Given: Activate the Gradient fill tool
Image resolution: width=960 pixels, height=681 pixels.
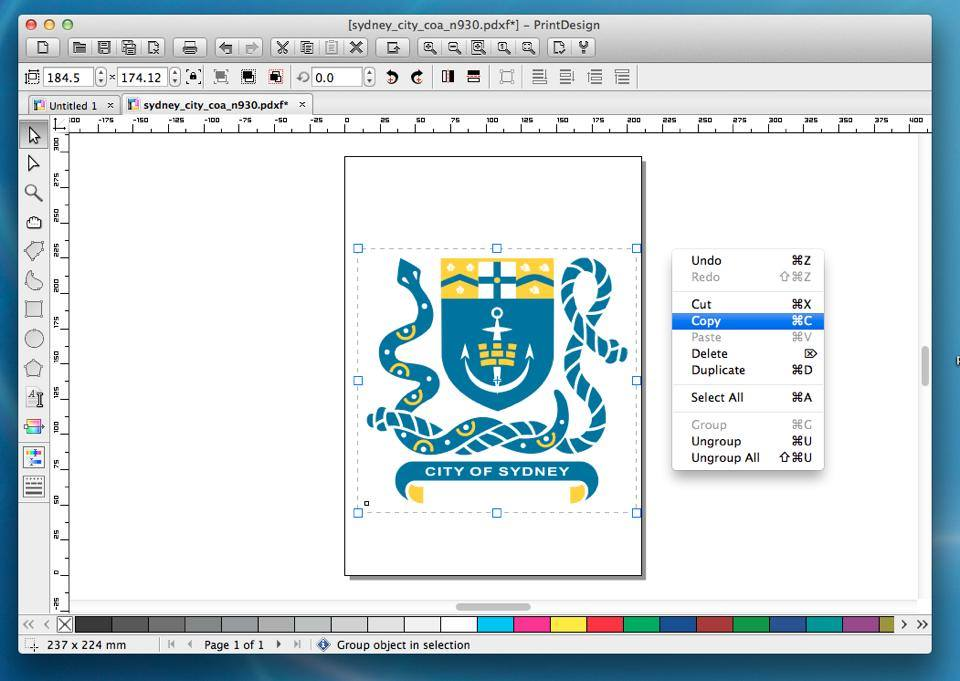Looking at the screenshot, I should pos(34,427).
